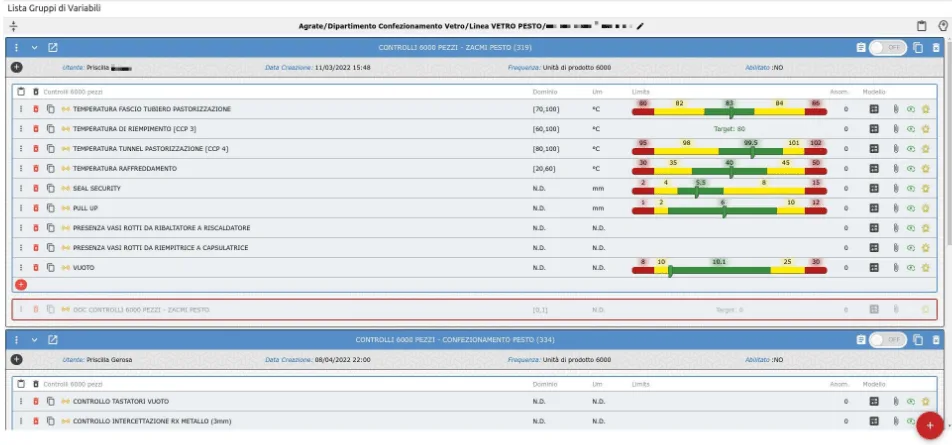Delete the CONTROLLI ZACMI PESTO (319) group
This screenshot has width=952, height=445.
click(x=936, y=47)
